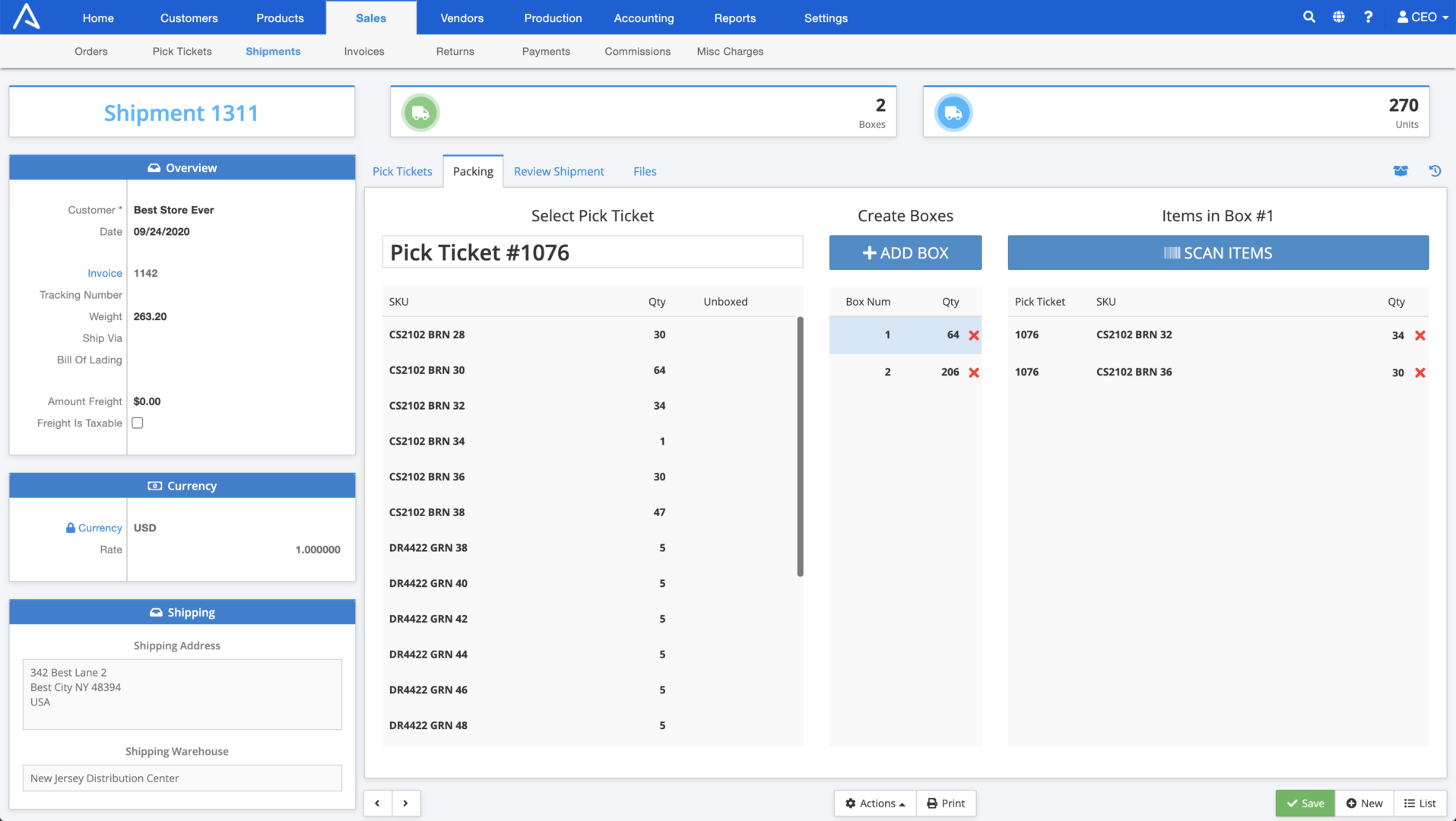The image size is (1456, 821).
Task: Remove Box 2 using its red X
Action: [974, 372]
